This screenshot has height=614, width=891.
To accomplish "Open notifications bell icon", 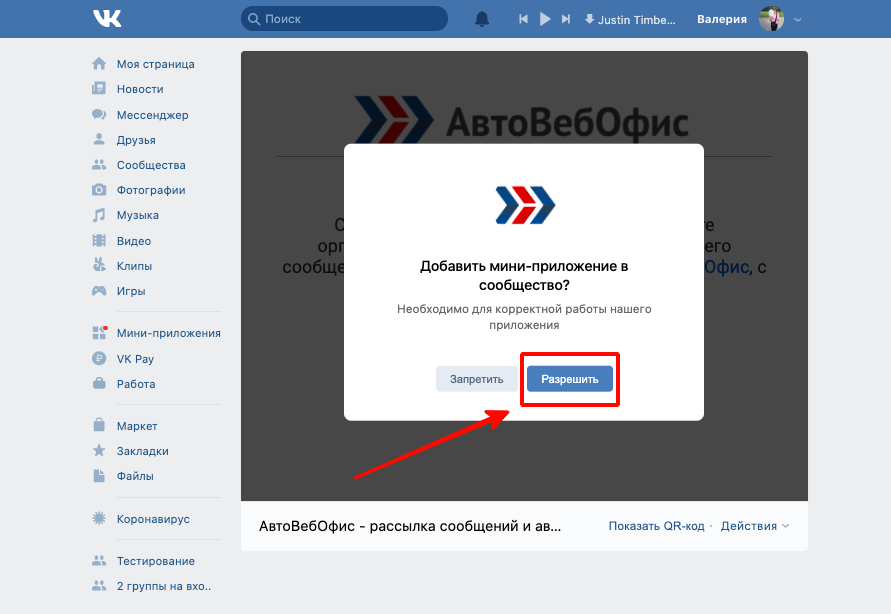I will (482, 19).
